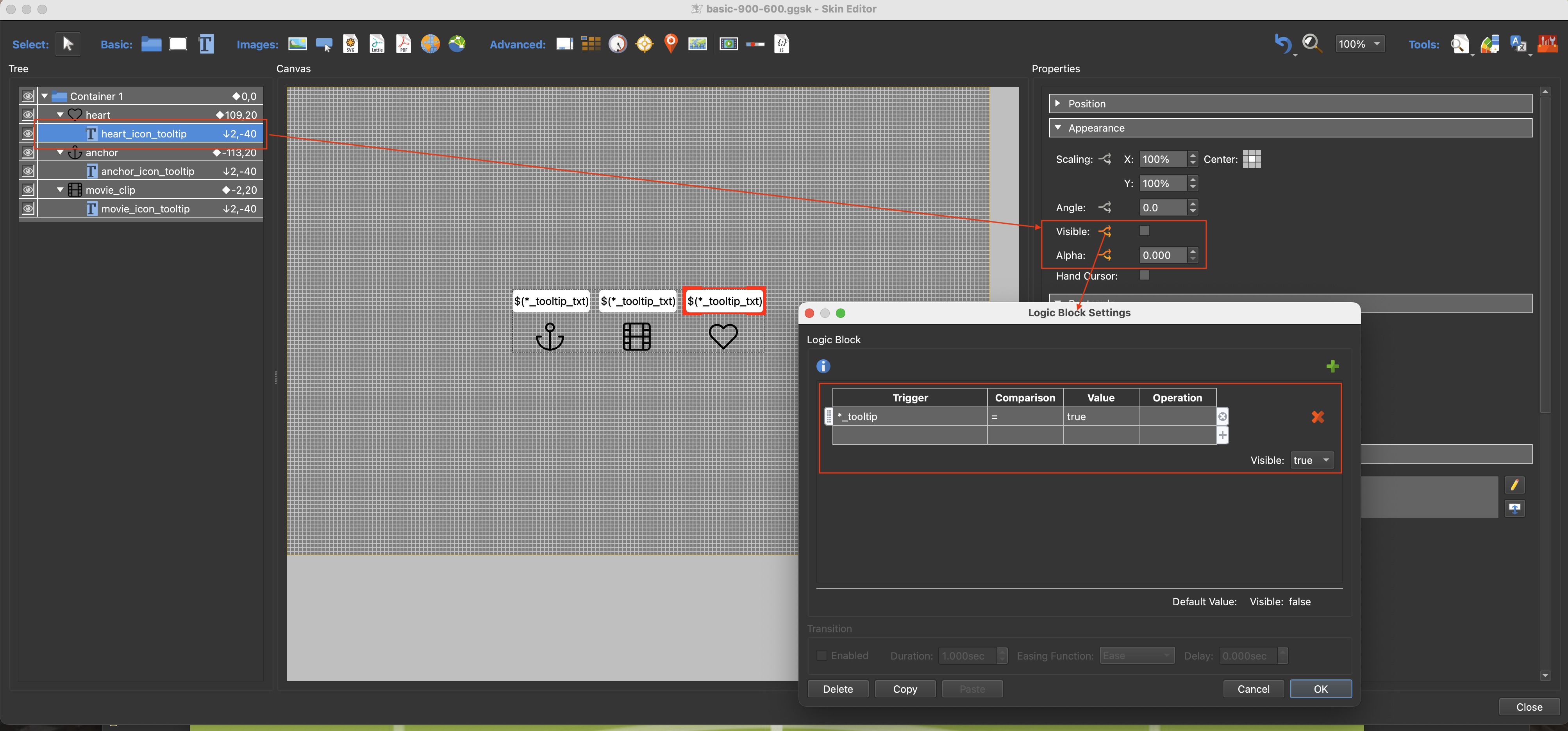Toggle visibility of Container 1

tap(28, 96)
